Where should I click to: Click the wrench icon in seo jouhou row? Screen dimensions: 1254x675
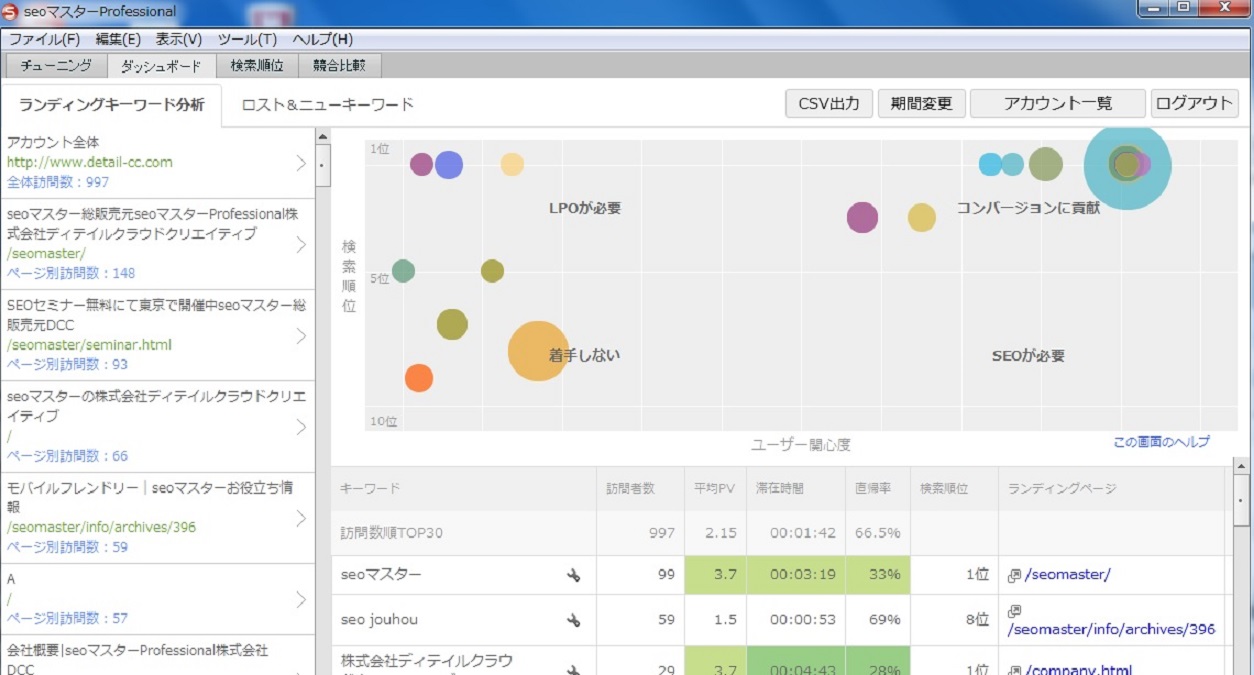pos(573,620)
